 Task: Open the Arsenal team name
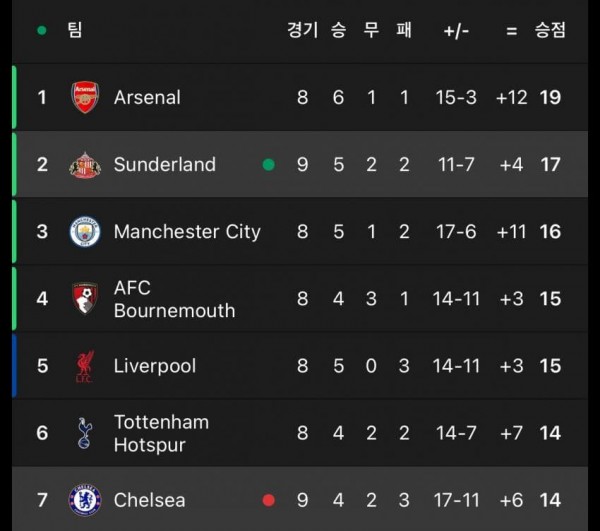point(147,97)
